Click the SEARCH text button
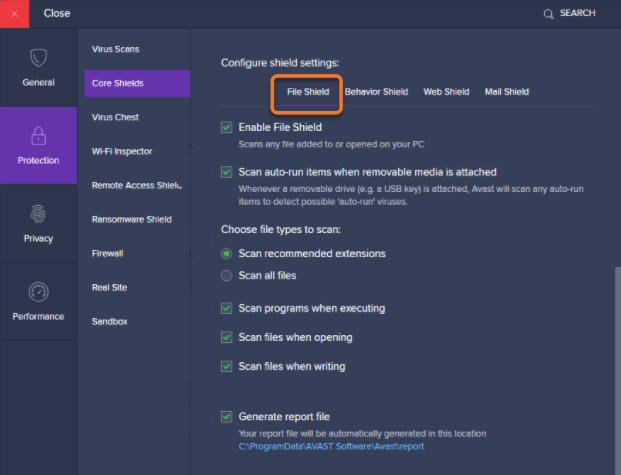 point(577,13)
